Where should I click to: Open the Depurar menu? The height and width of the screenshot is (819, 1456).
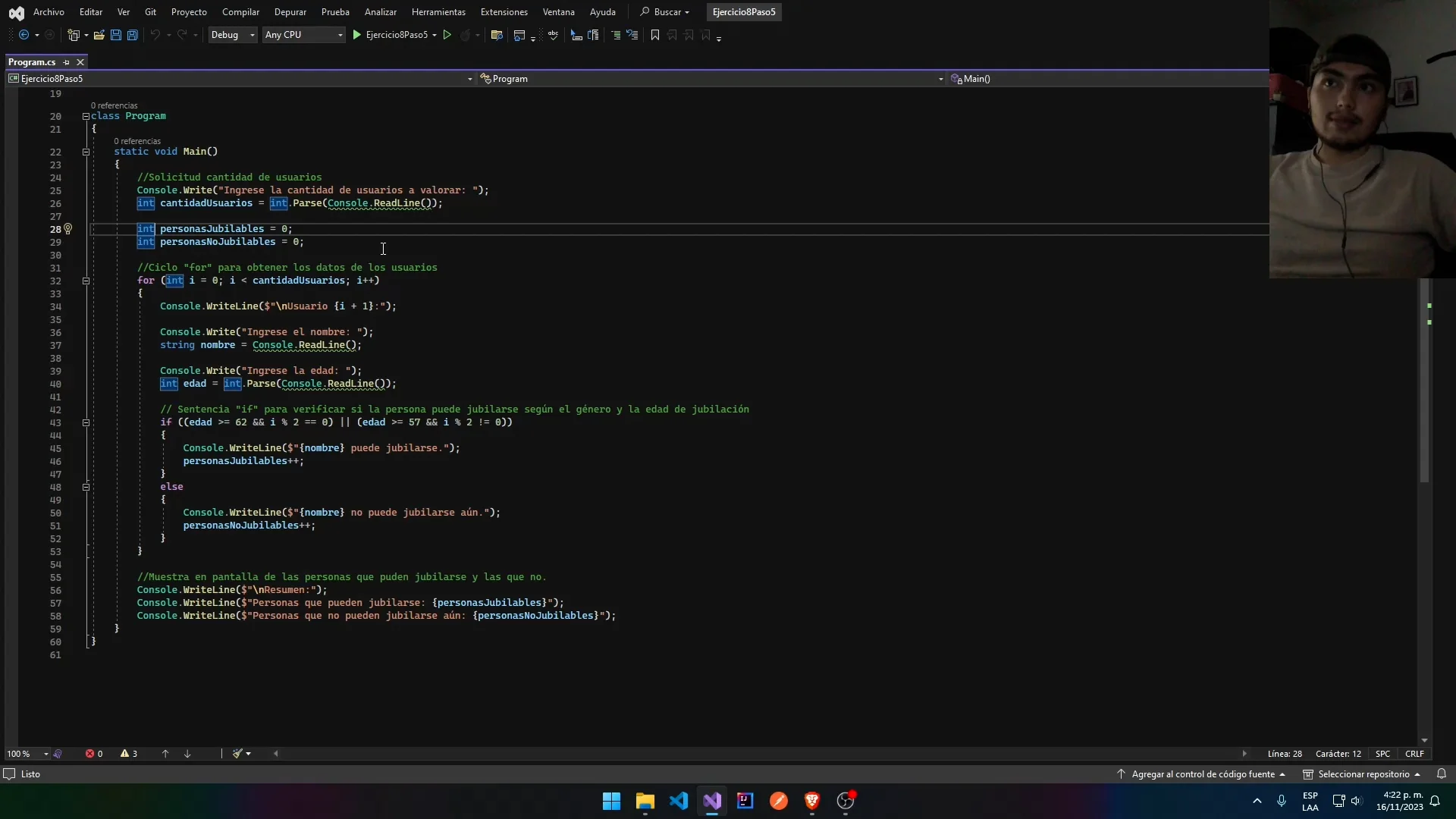click(x=290, y=12)
